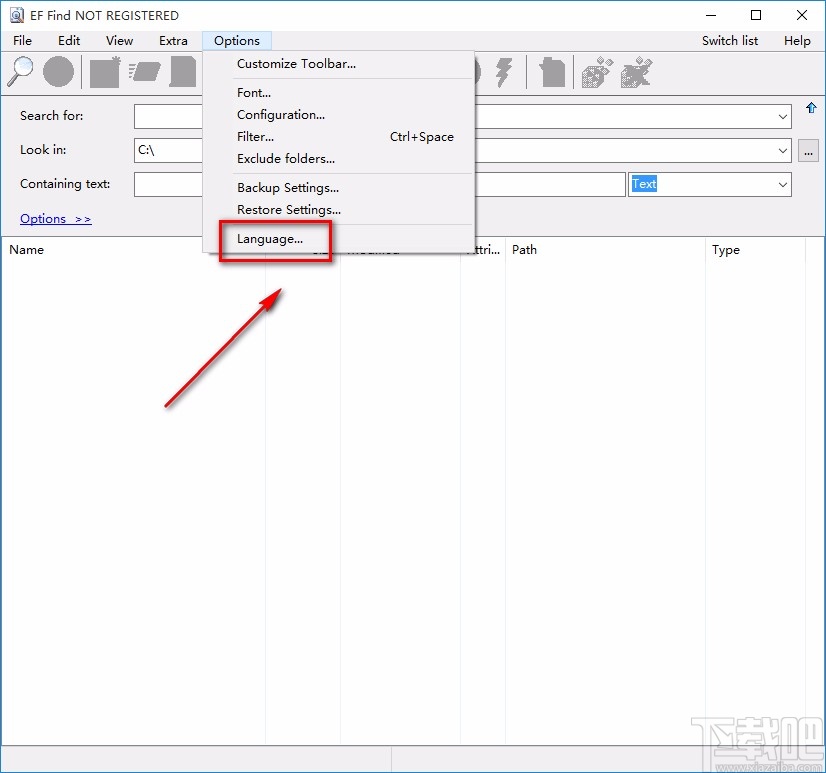Viewport: 826px width, 773px height.
Task: Click Switch list in menu bar
Action: coord(730,41)
